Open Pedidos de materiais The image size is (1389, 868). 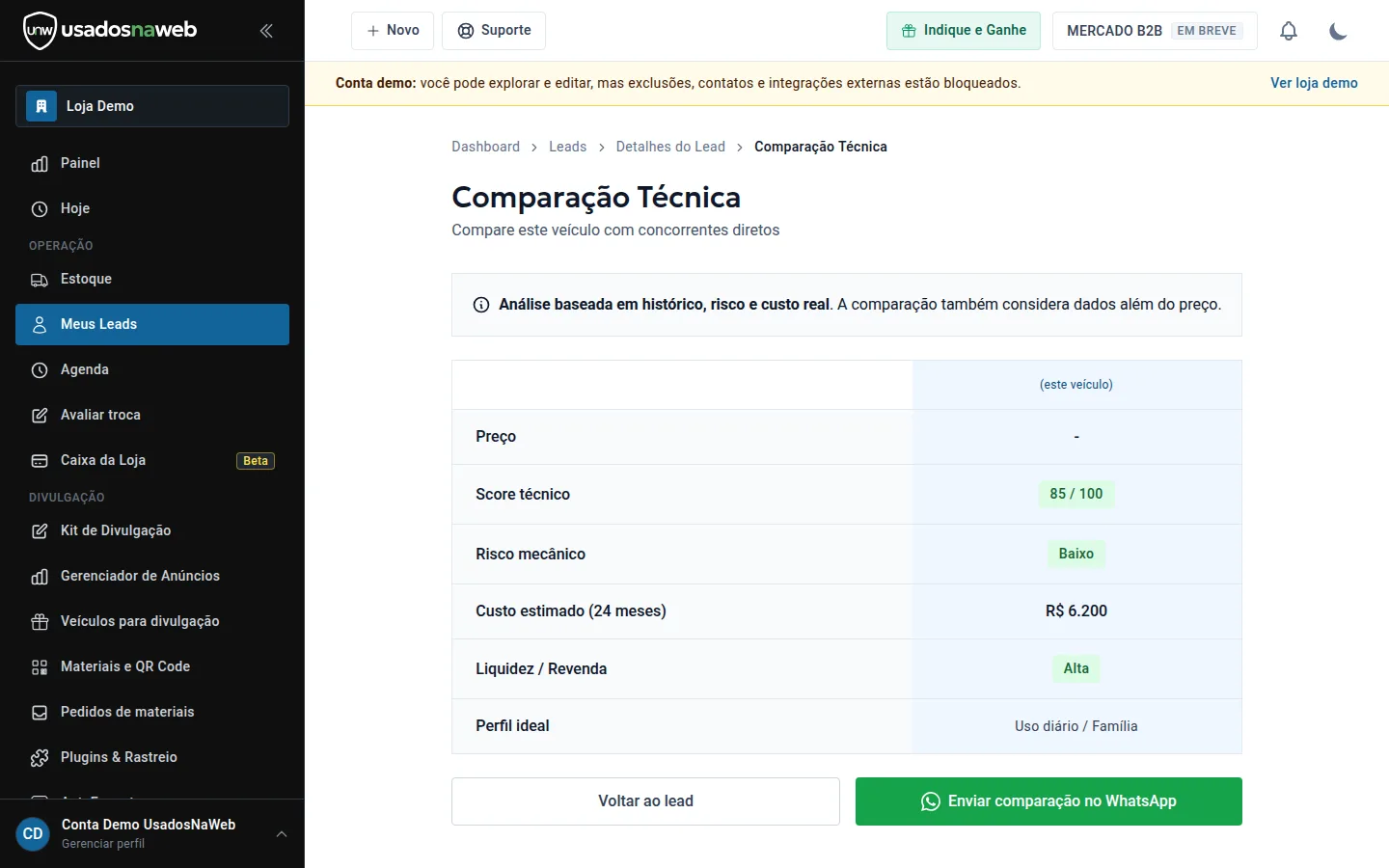point(152,712)
